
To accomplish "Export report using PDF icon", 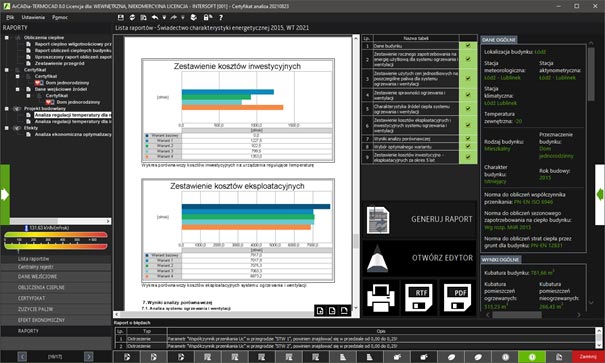I will pyautogui.click(x=457, y=298).
